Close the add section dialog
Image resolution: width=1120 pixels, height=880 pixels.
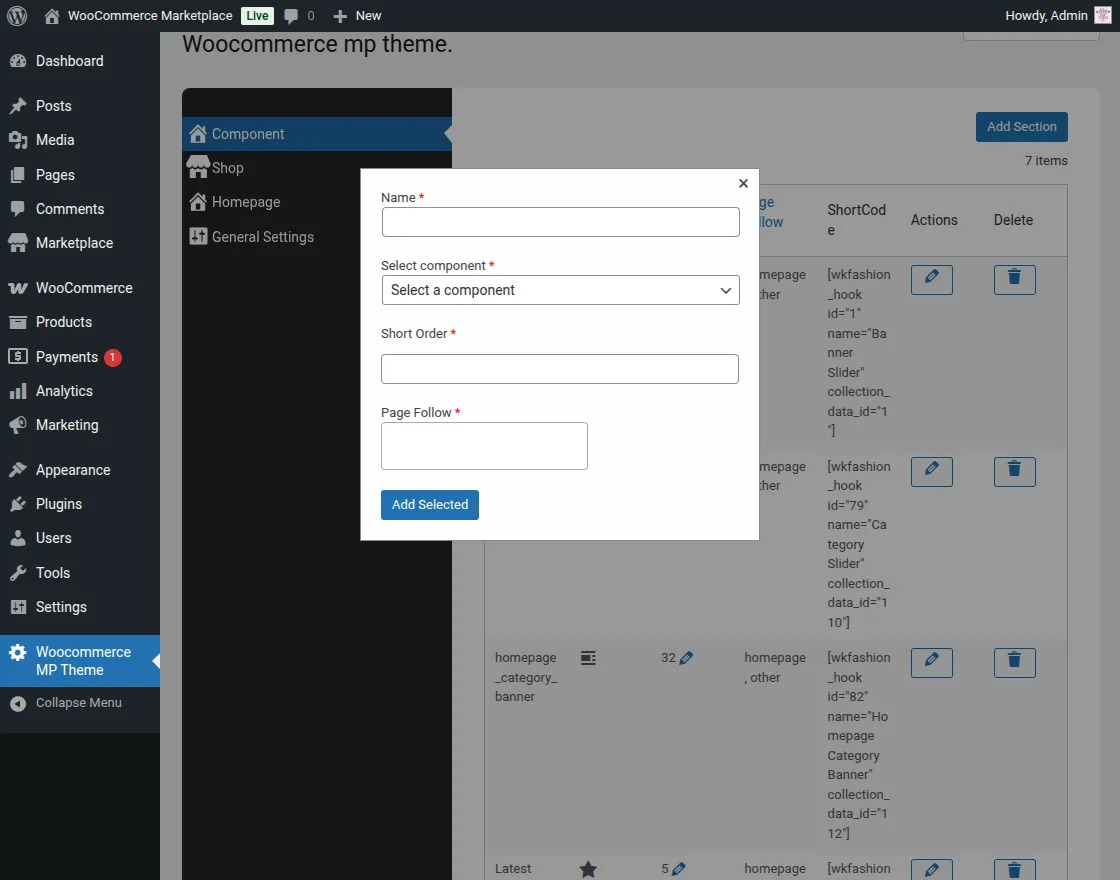pos(744,184)
